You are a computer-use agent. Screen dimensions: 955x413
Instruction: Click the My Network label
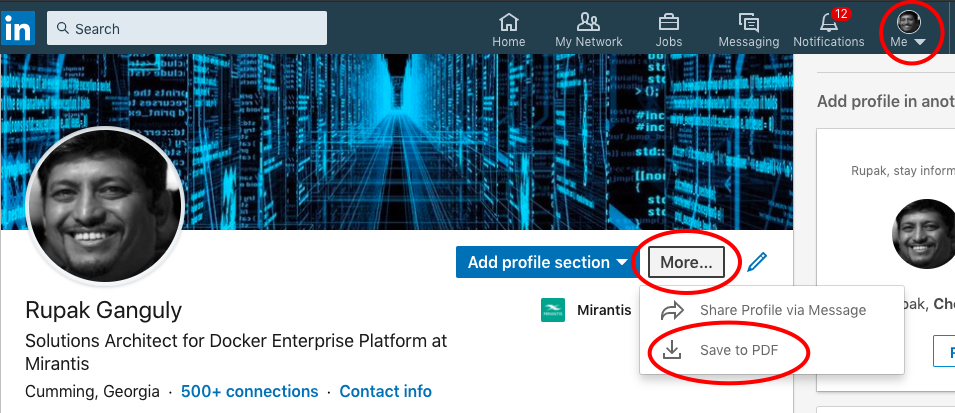tap(588, 42)
